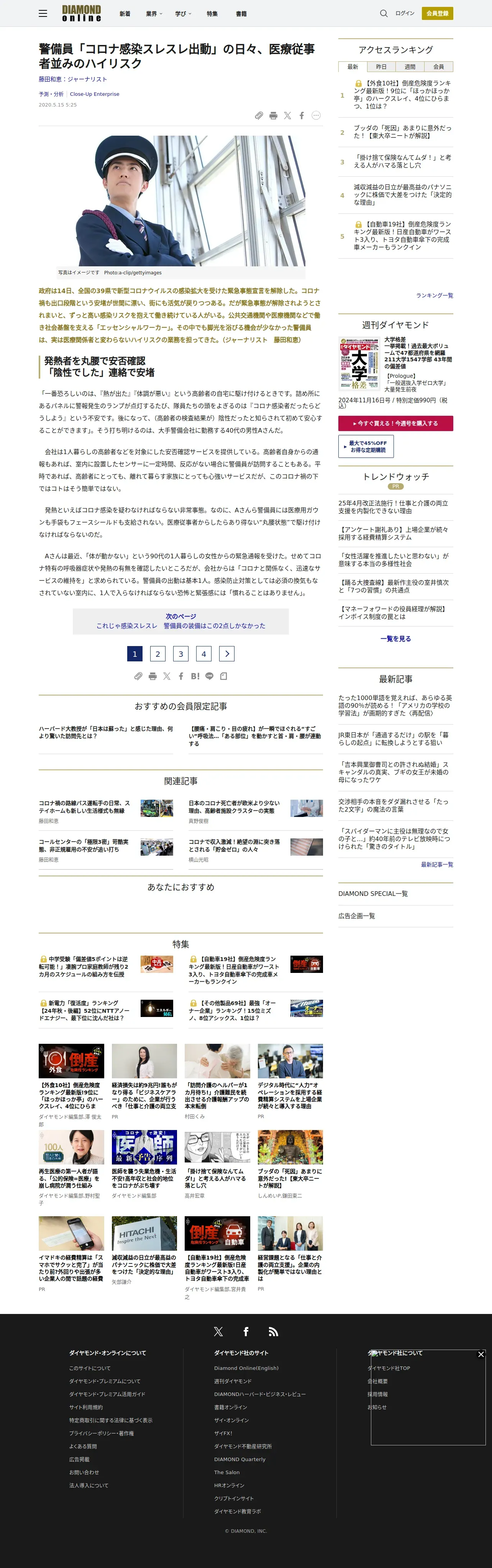492x1568 pixels.
Task: Open ranking item 3 掛け捨て保険
Action: [x=402, y=161]
